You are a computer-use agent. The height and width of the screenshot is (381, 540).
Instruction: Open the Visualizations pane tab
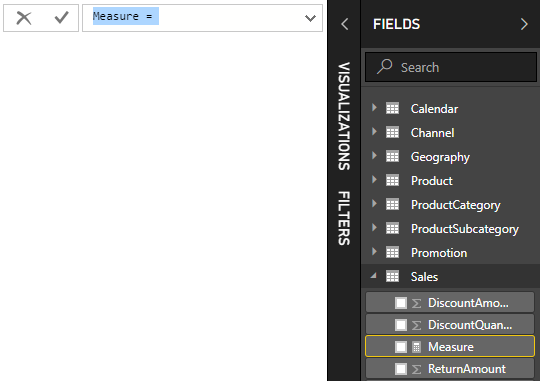pyautogui.click(x=344, y=116)
